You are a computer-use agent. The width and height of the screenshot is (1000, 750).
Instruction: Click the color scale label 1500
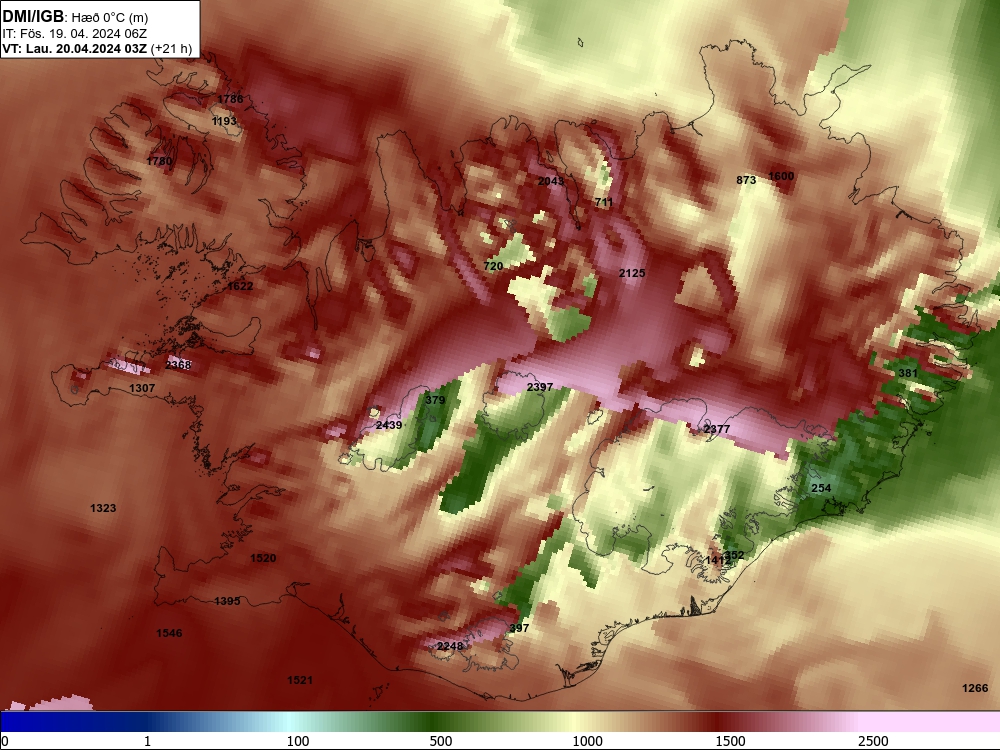point(730,741)
